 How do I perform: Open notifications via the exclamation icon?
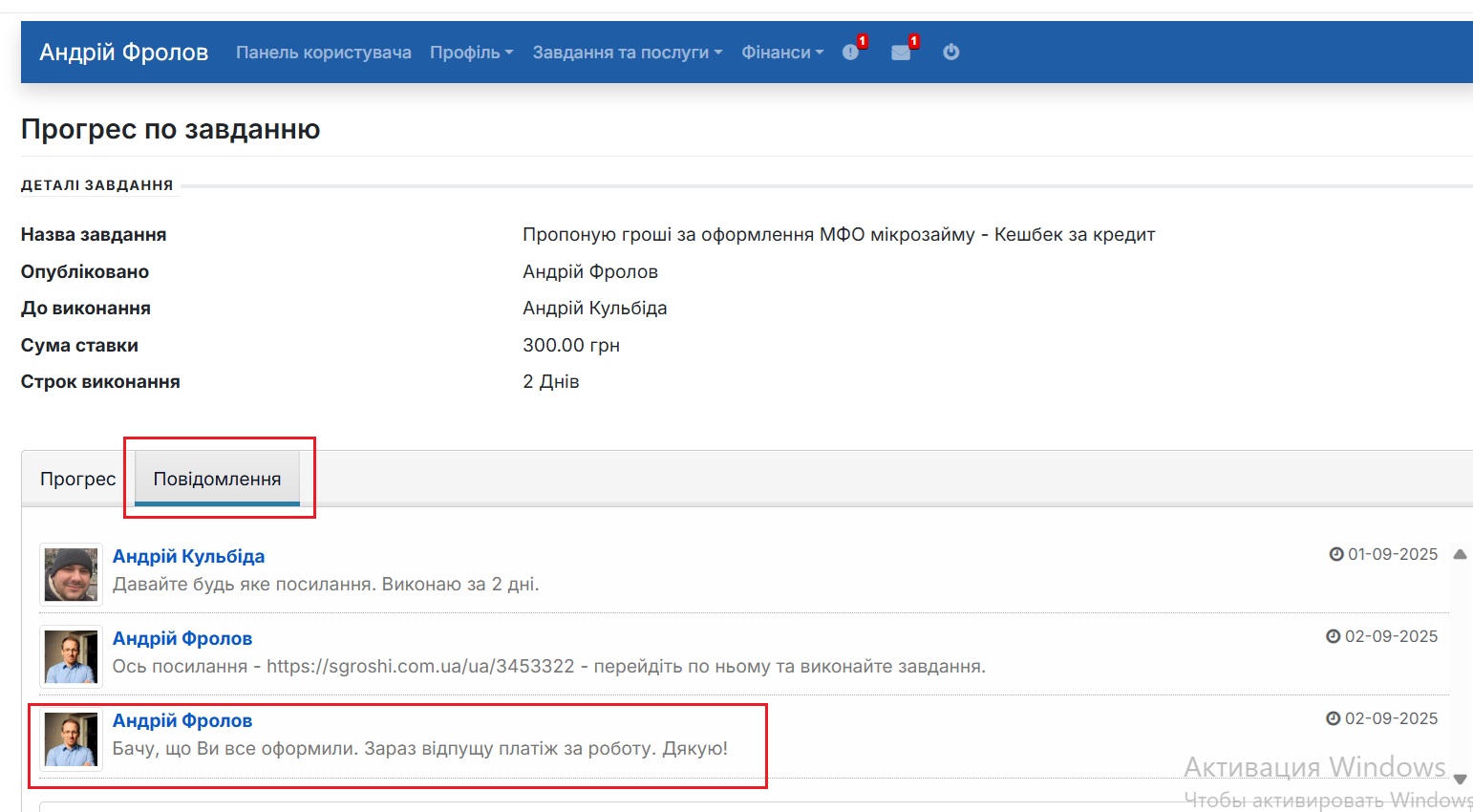click(x=850, y=53)
